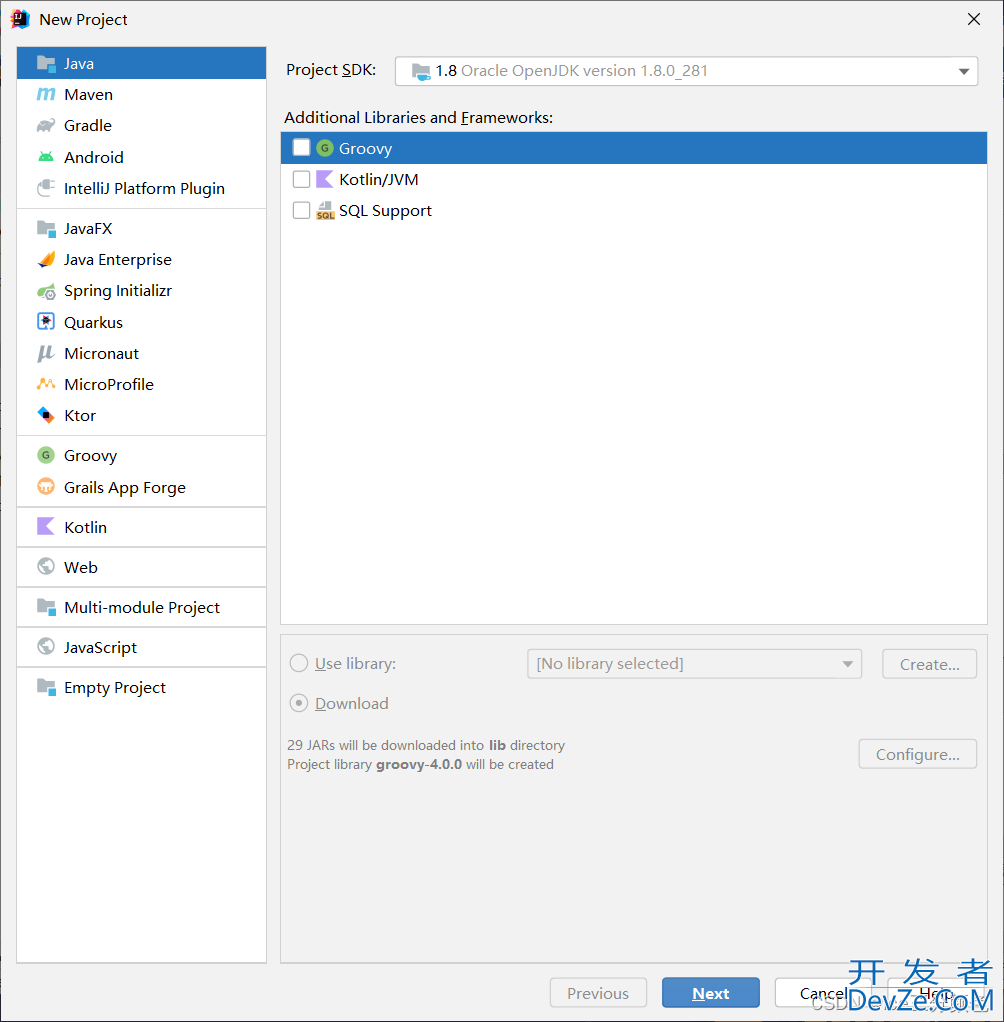The image size is (1004, 1022).
Task: Close the New Project dialog
Action: click(973, 20)
